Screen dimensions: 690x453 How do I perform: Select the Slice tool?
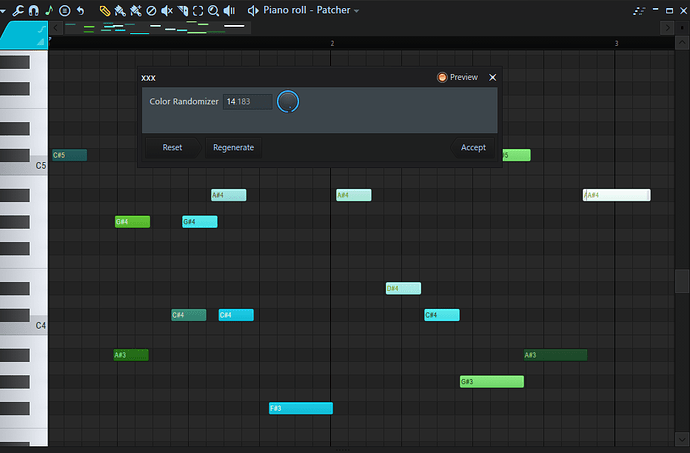coord(183,10)
